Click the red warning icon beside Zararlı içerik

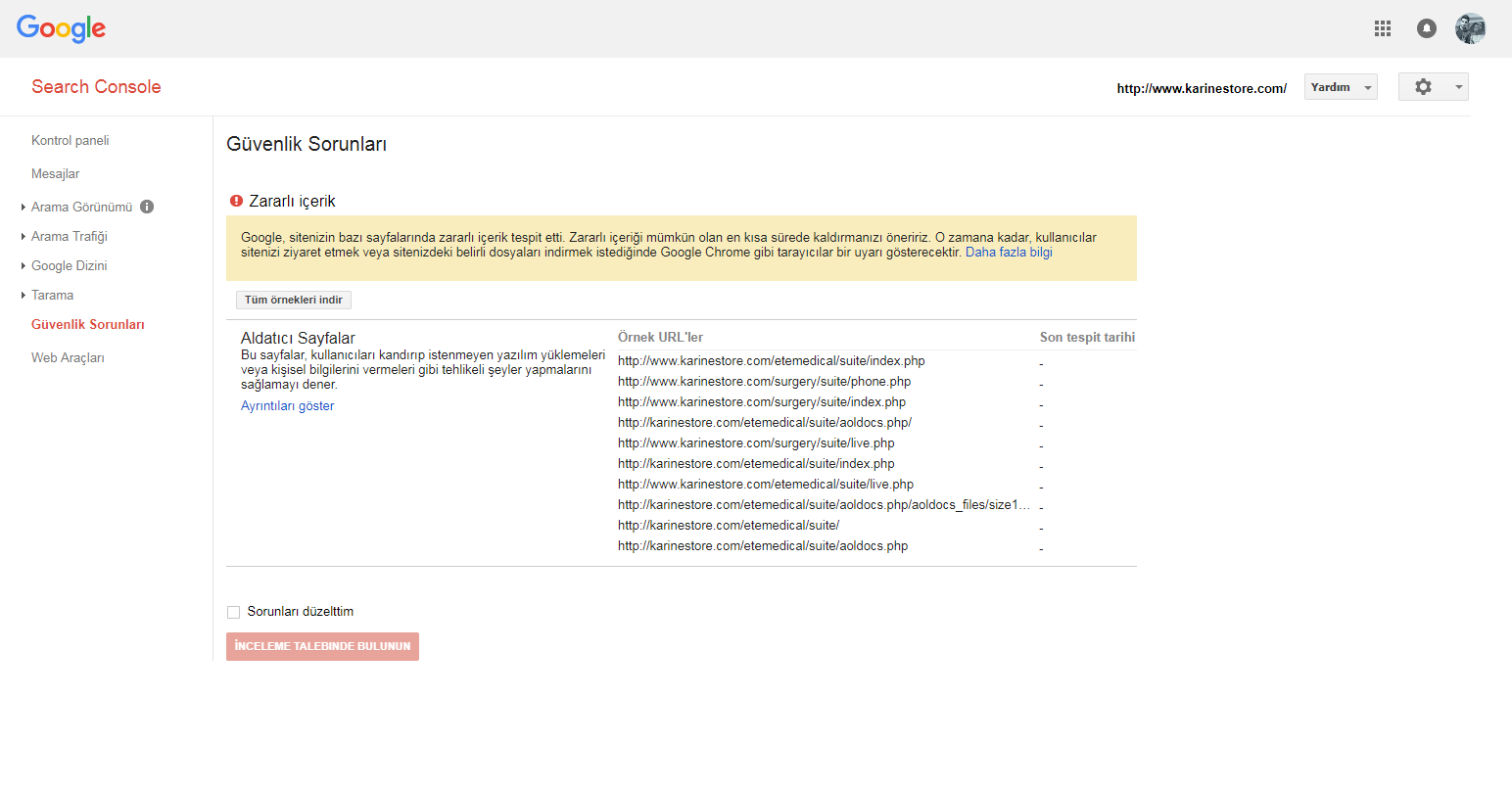[x=236, y=201]
